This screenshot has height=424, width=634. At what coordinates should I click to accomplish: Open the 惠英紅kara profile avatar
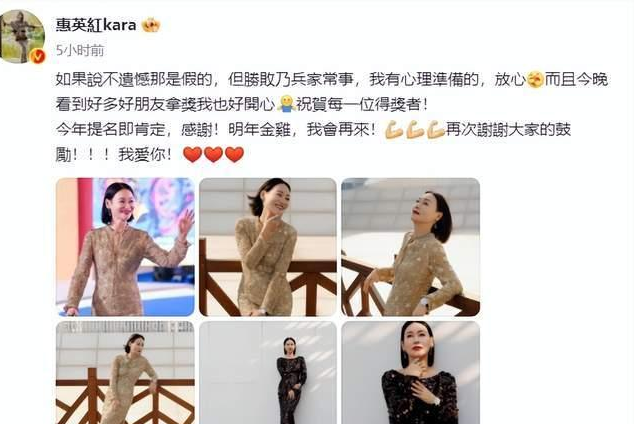[22, 36]
